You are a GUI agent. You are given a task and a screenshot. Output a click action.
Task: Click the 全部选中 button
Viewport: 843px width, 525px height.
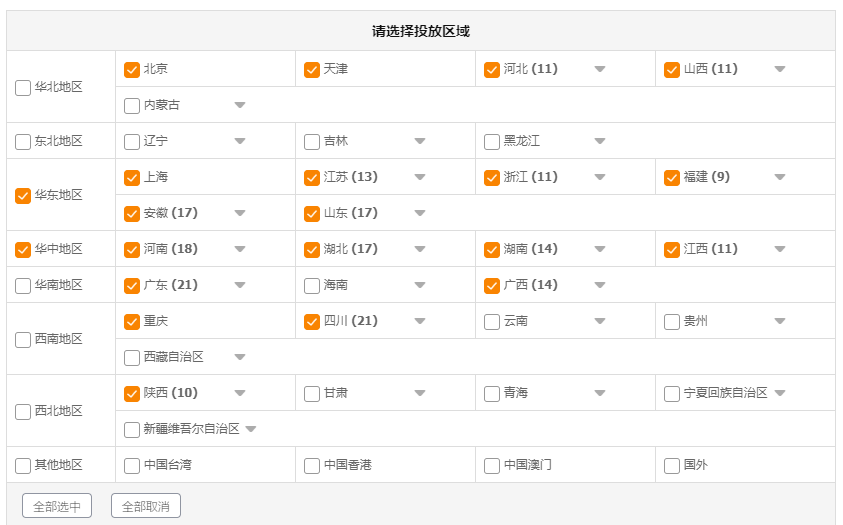57,506
